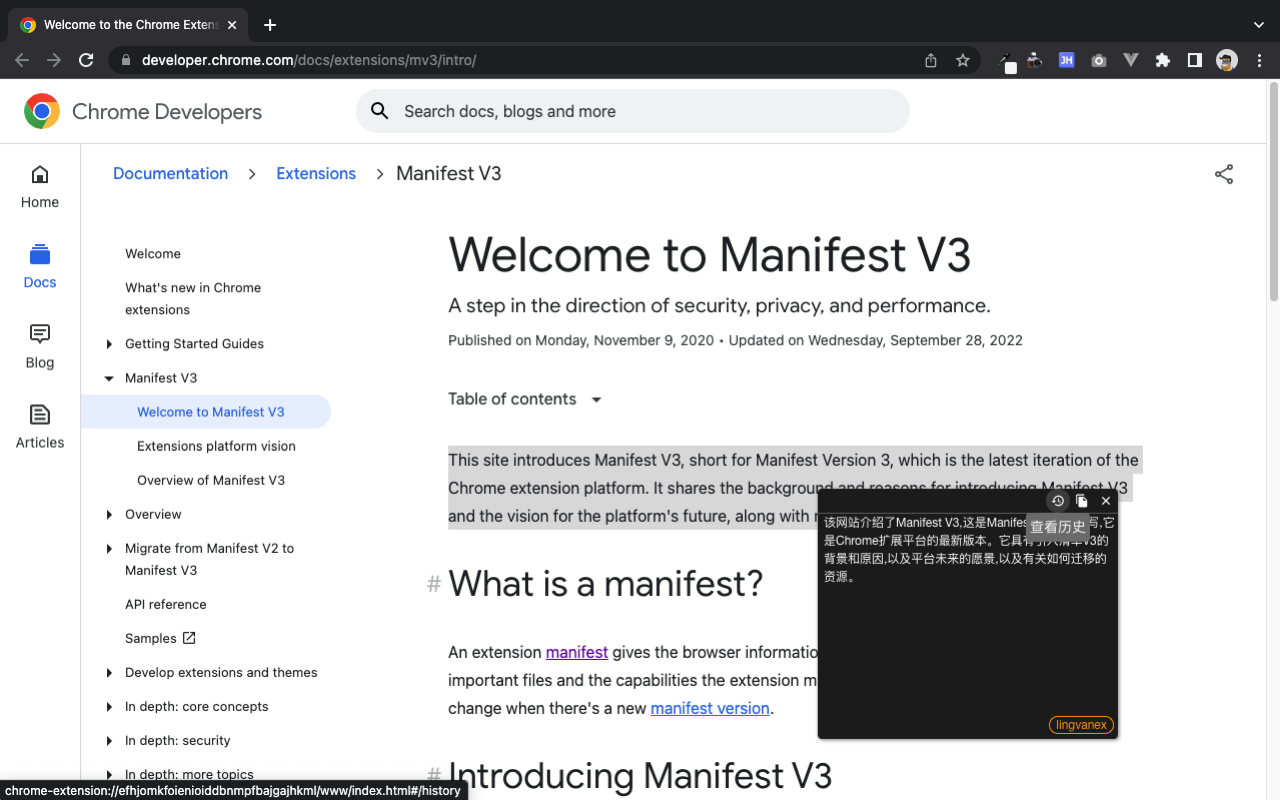Click the search magnifier icon
Screen dimensions: 1280x800
(380, 111)
